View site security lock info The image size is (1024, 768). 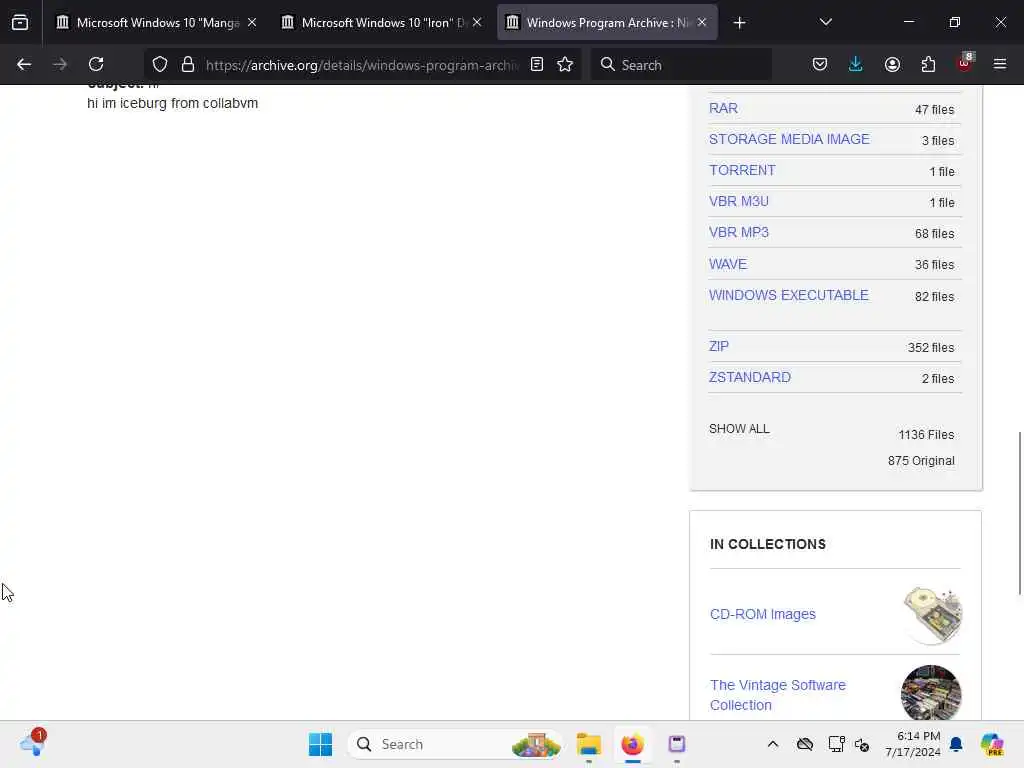pyautogui.click(x=188, y=64)
